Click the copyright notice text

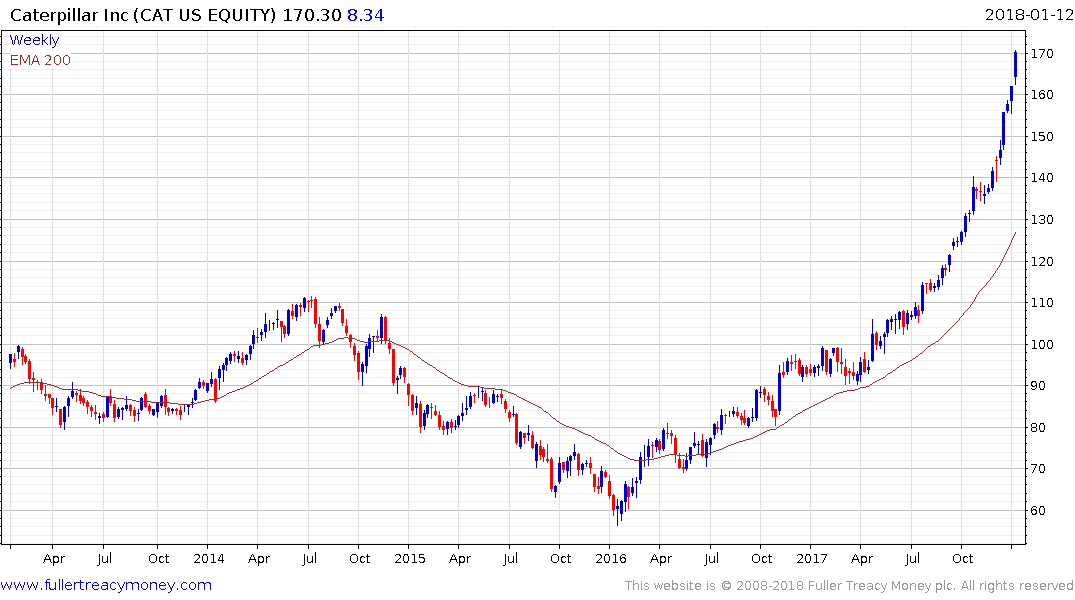click(849, 586)
